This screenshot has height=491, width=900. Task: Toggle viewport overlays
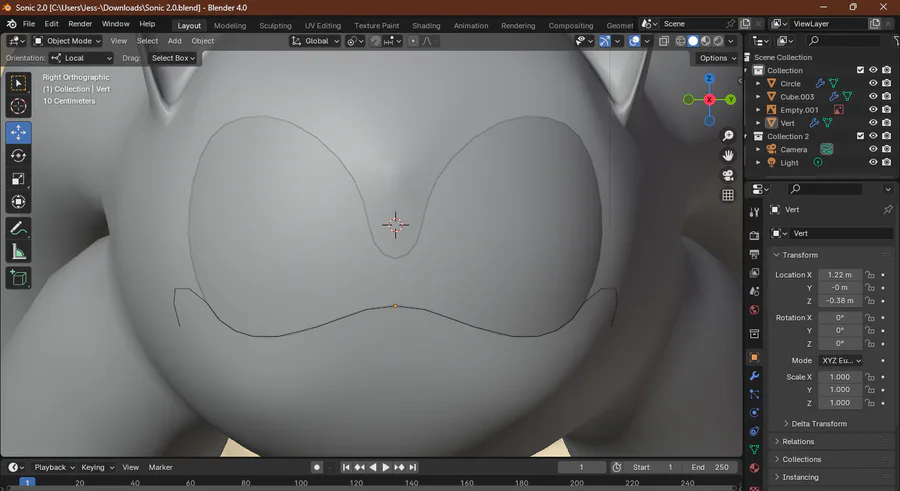pyautogui.click(x=634, y=41)
